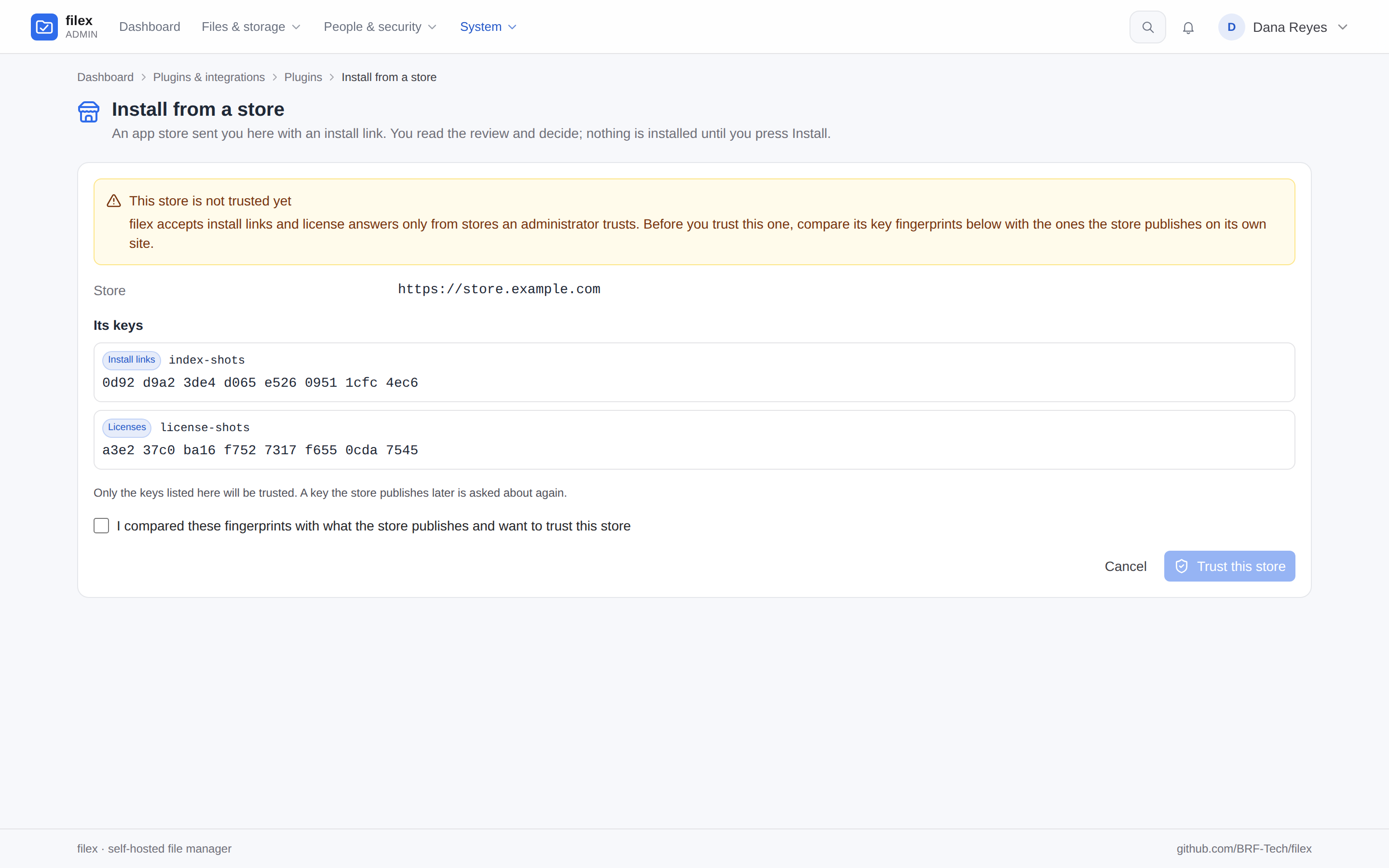Open Plugins & integrations breadcrumb
The height and width of the screenshot is (868, 1389).
(x=209, y=77)
